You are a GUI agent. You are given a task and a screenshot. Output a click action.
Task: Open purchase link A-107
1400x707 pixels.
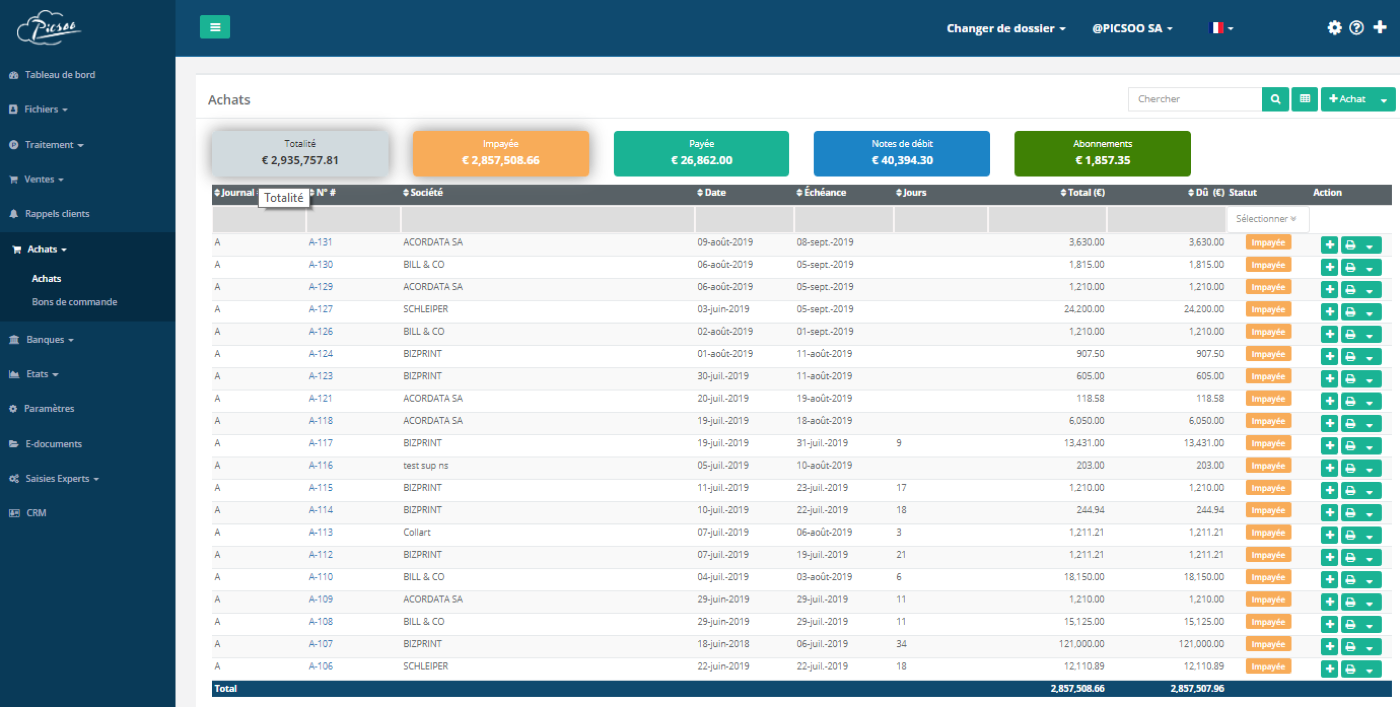(321, 644)
